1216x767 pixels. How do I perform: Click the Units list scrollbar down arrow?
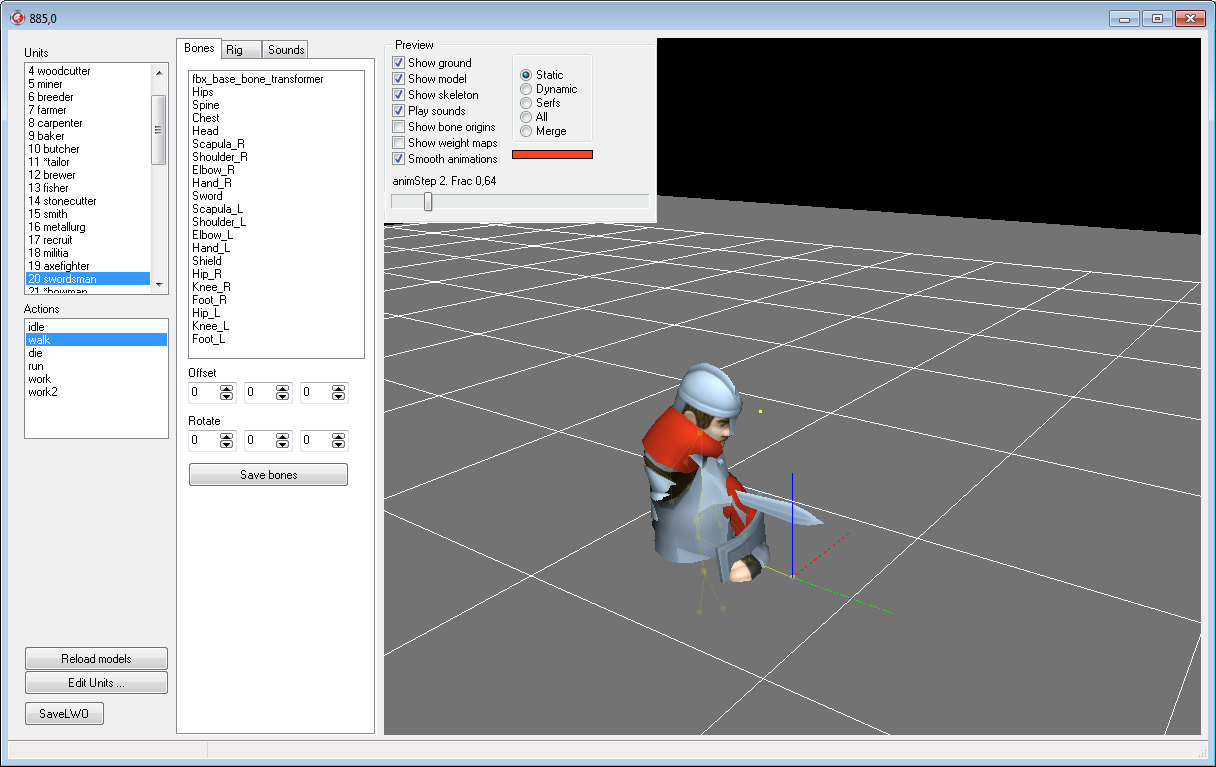pos(158,284)
